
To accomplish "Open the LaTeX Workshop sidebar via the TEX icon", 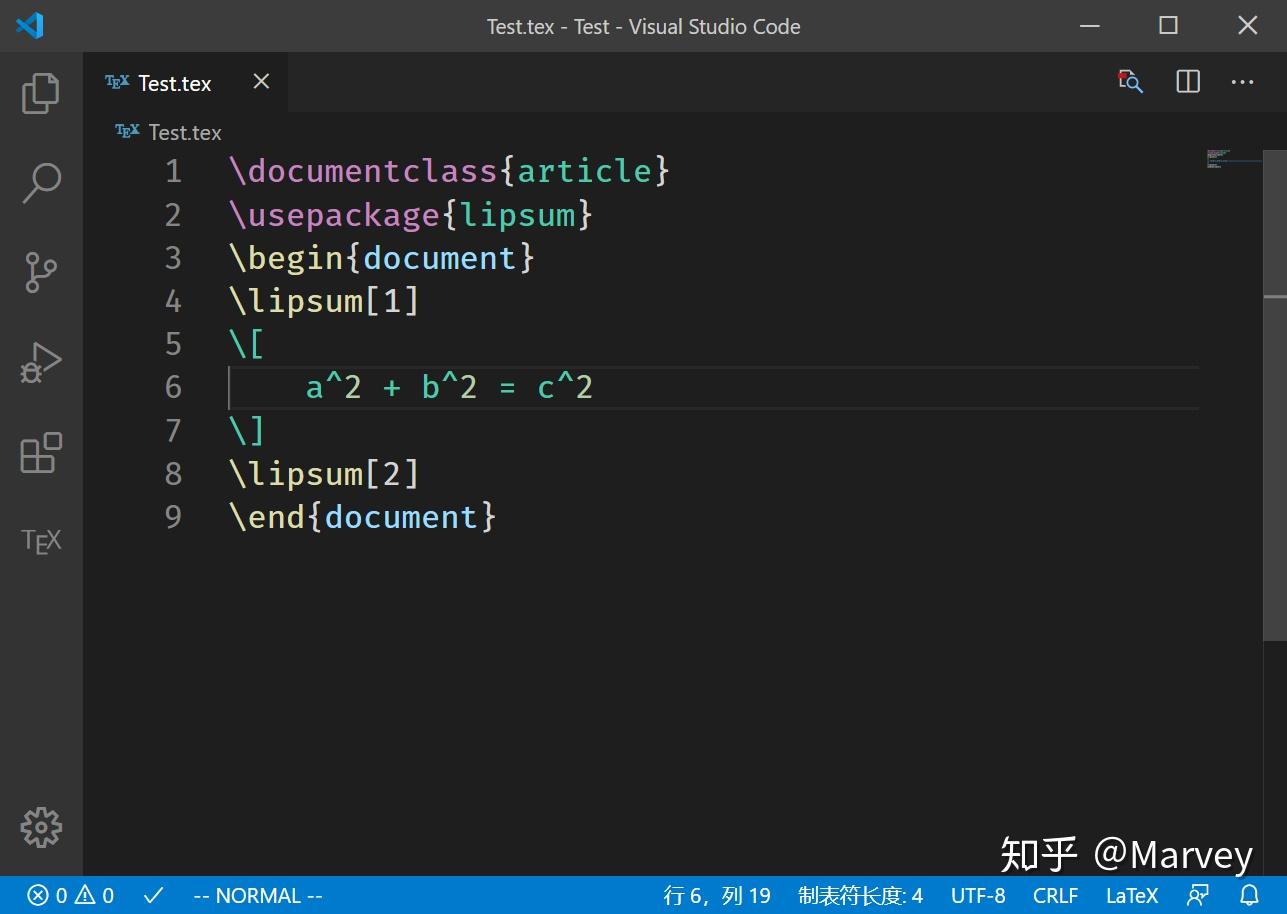I will [40, 541].
